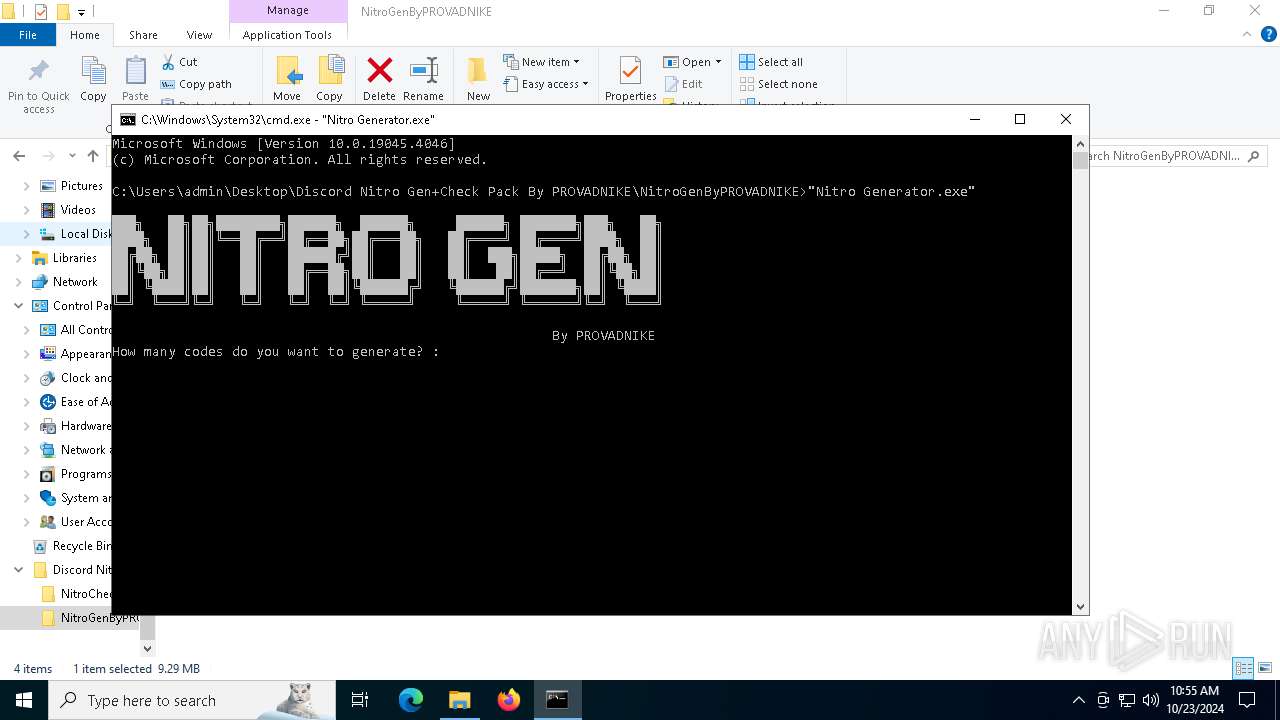Screen dimensions: 1280x720
Task: Click the volume speaker tray icon
Action: point(1151,700)
